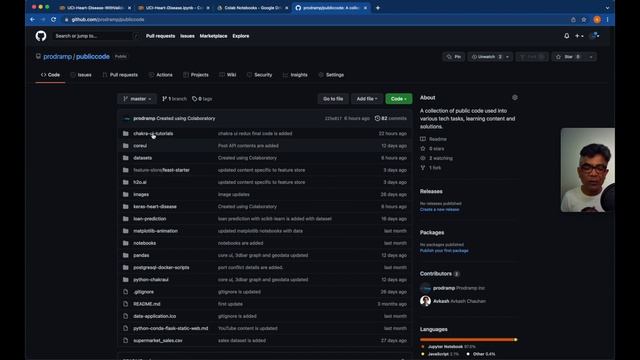Open the postgresql-docker-scripts folder
The width and height of the screenshot is (640, 360).
161,268
